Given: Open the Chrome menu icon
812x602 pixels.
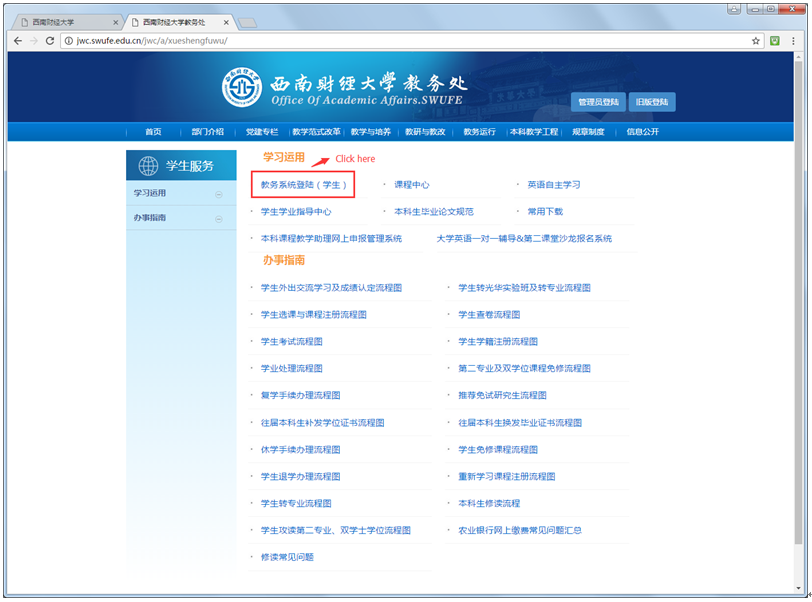Looking at the screenshot, I should coord(794,41).
